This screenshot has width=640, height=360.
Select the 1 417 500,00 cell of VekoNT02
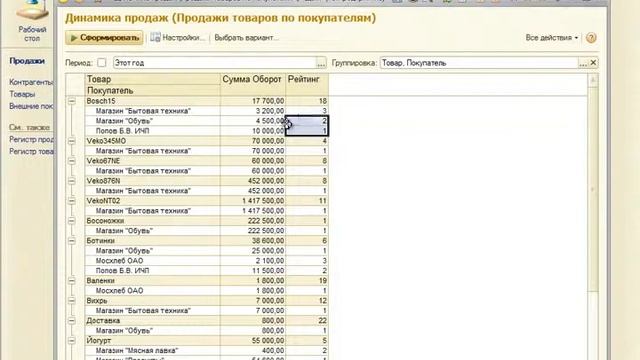click(x=253, y=201)
